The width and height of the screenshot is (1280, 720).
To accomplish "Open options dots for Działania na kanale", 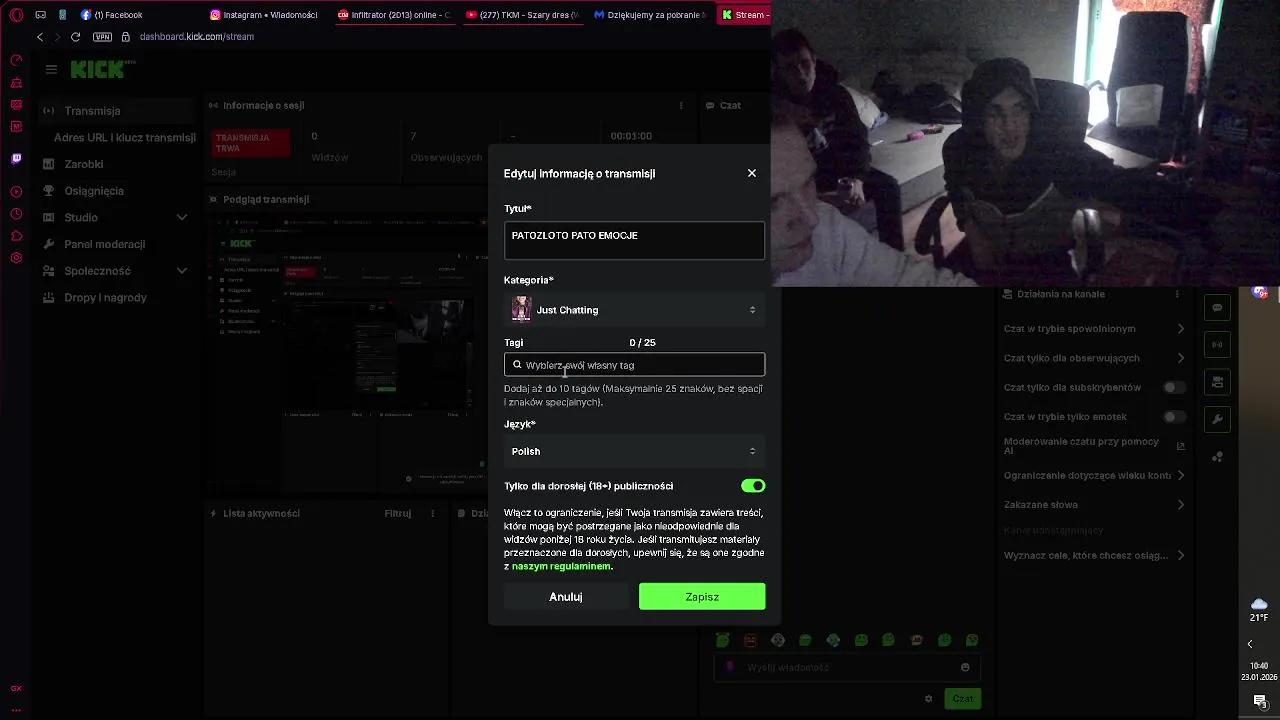I will pos(1177,294).
